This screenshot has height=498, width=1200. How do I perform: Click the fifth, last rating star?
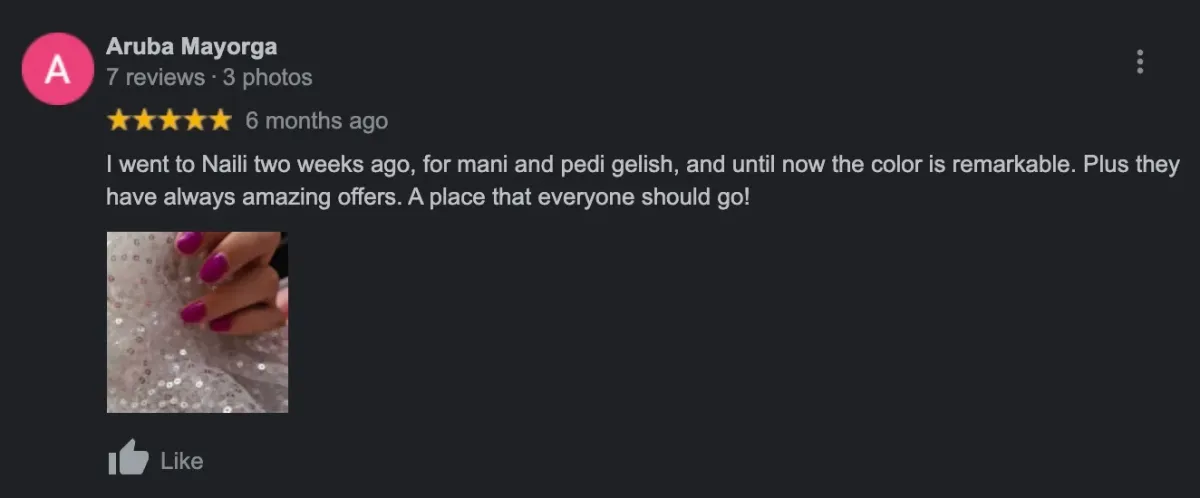pos(219,121)
